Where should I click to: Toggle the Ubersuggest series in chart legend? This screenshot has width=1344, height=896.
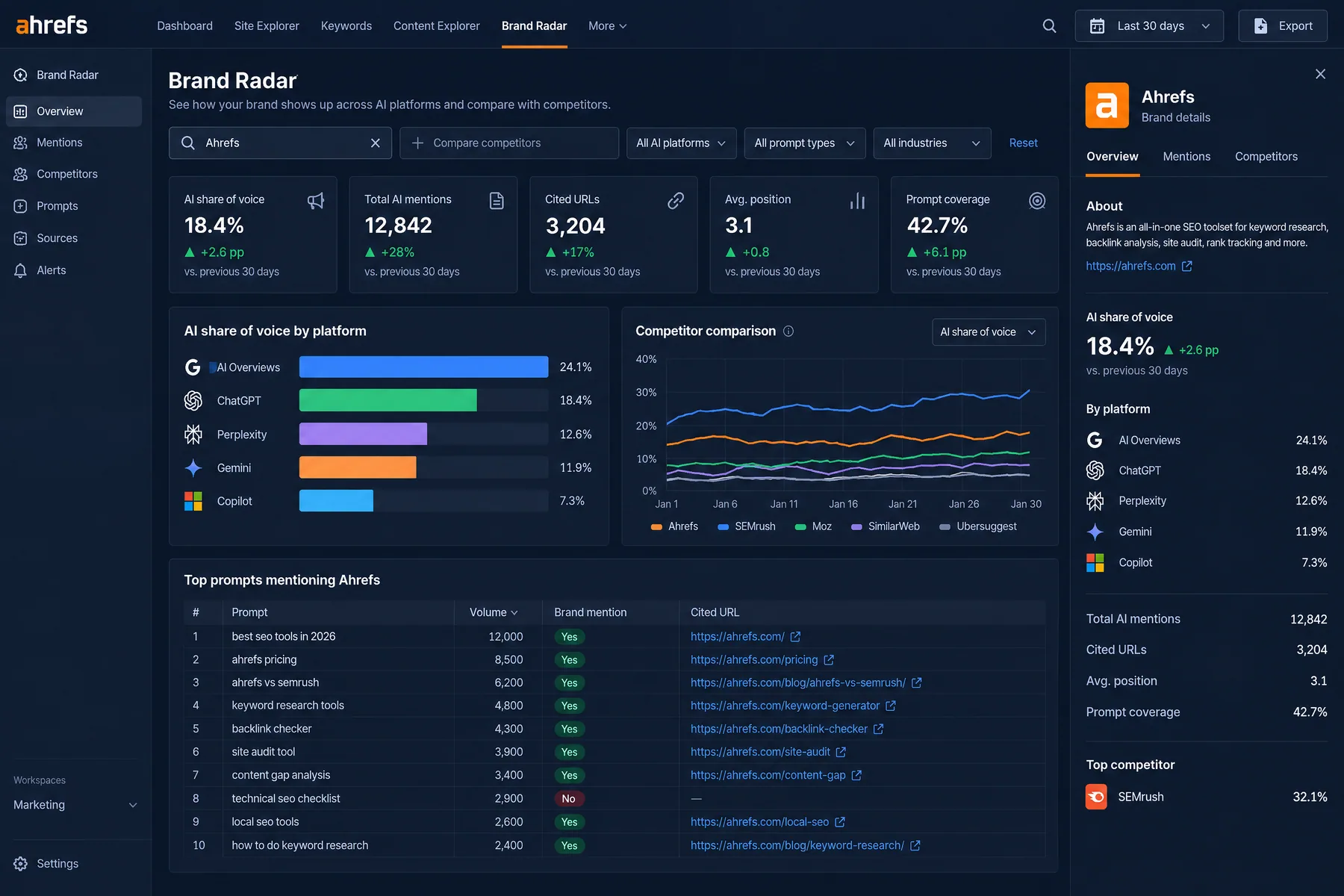click(x=978, y=526)
